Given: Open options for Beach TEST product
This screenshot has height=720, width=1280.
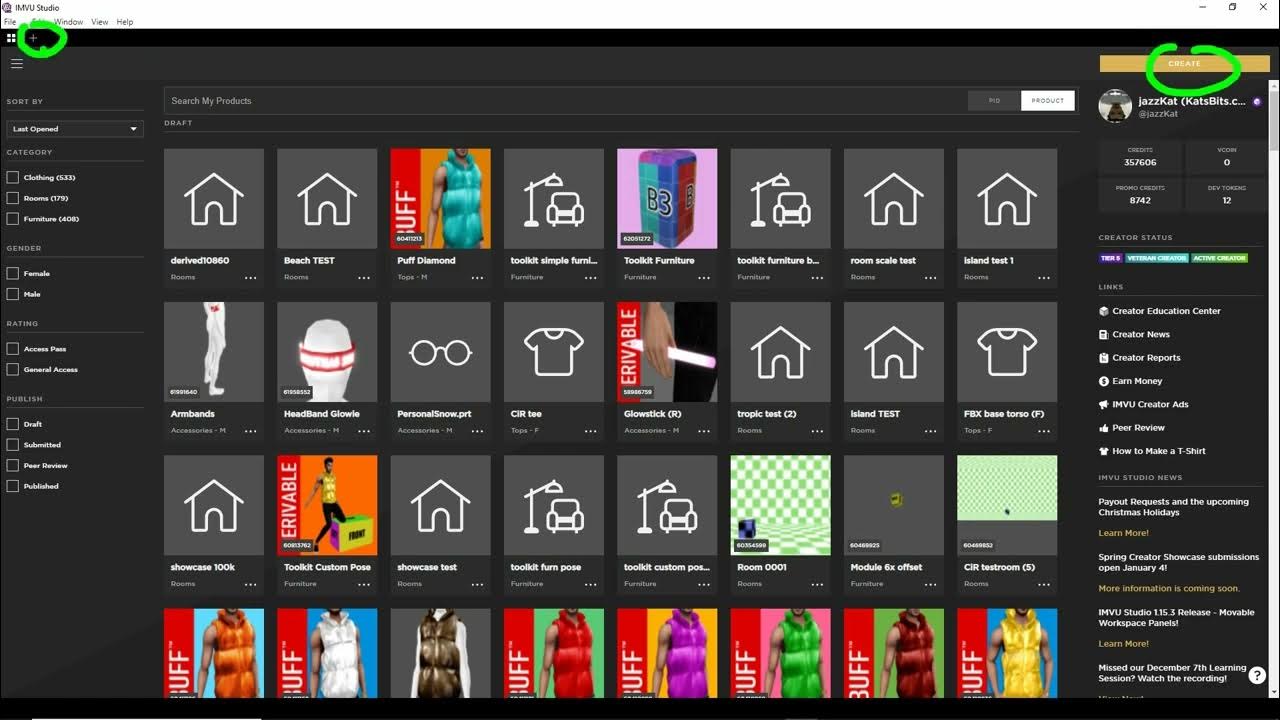Looking at the screenshot, I should click(364, 278).
